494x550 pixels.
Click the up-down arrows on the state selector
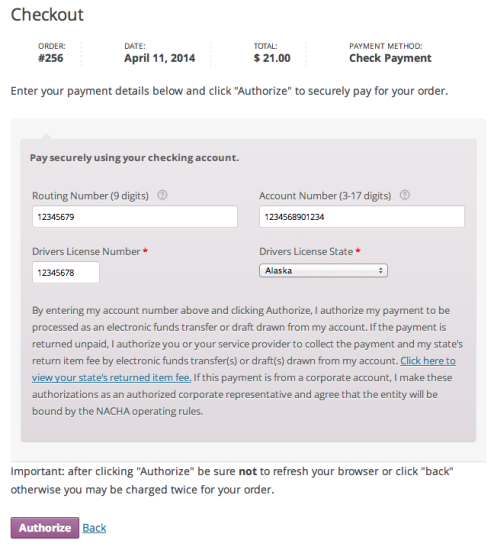point(380,270)
